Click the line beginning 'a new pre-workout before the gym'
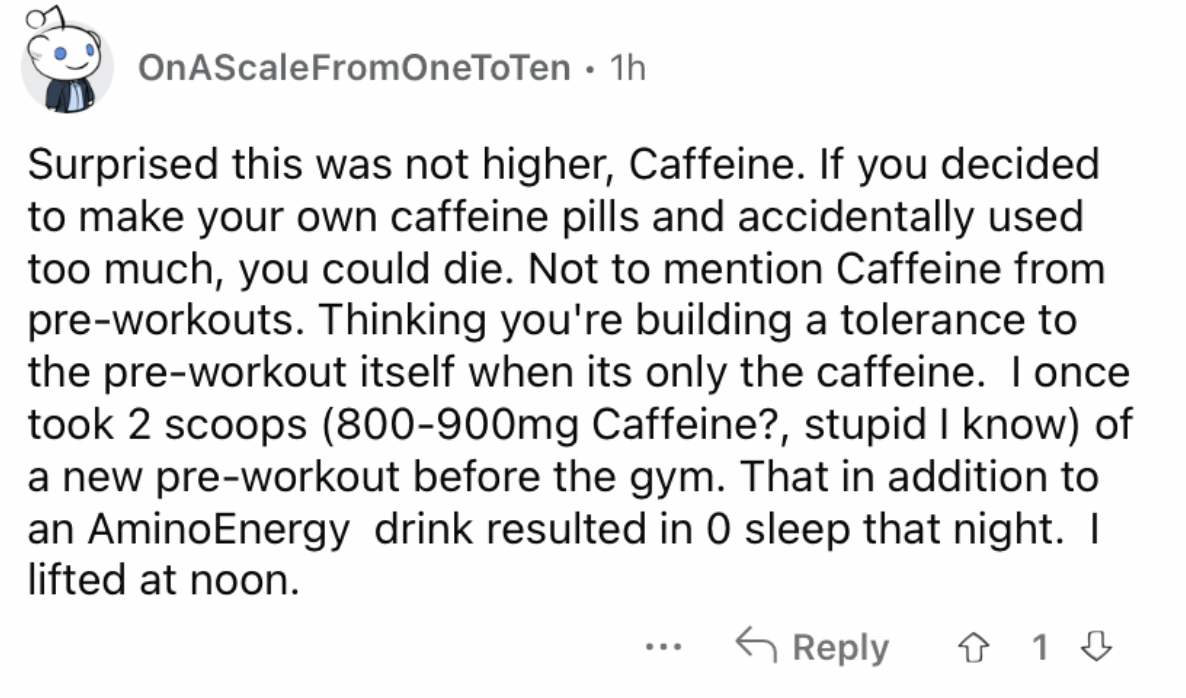The image size is (1186, 698). click(564, 476)
